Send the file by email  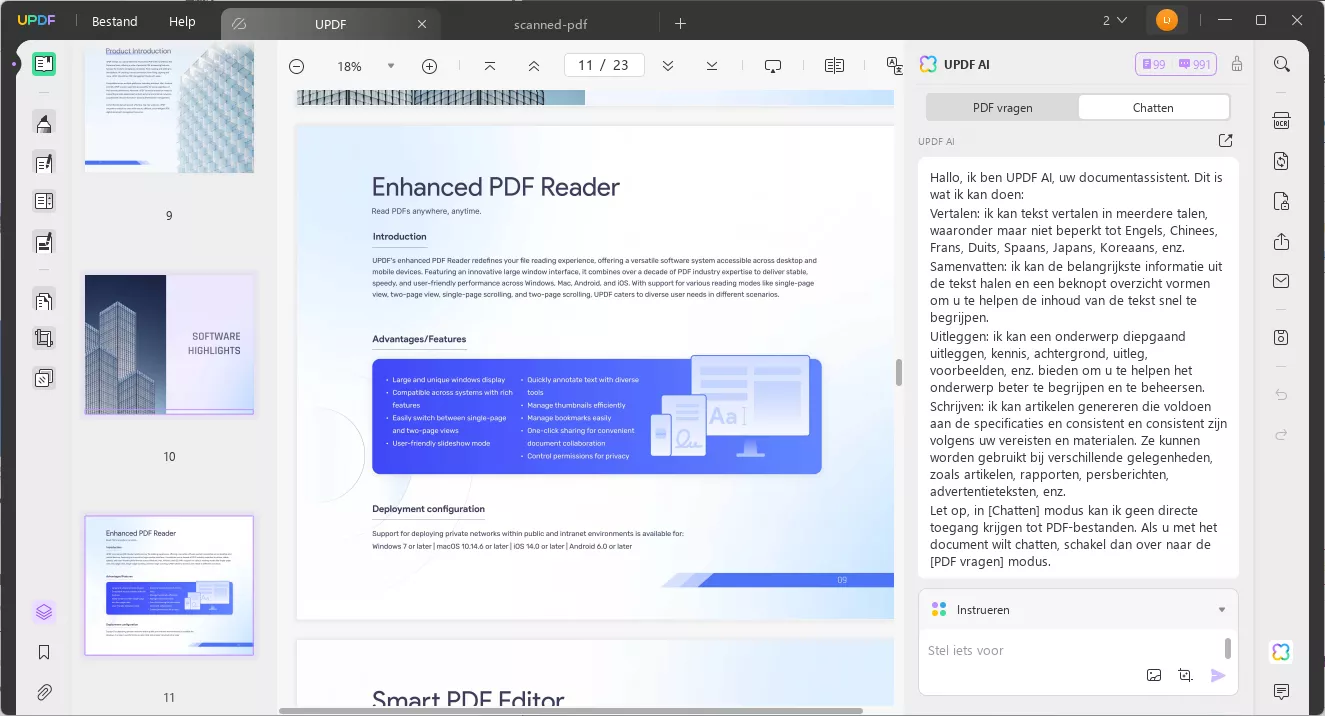pos(1282,281)
